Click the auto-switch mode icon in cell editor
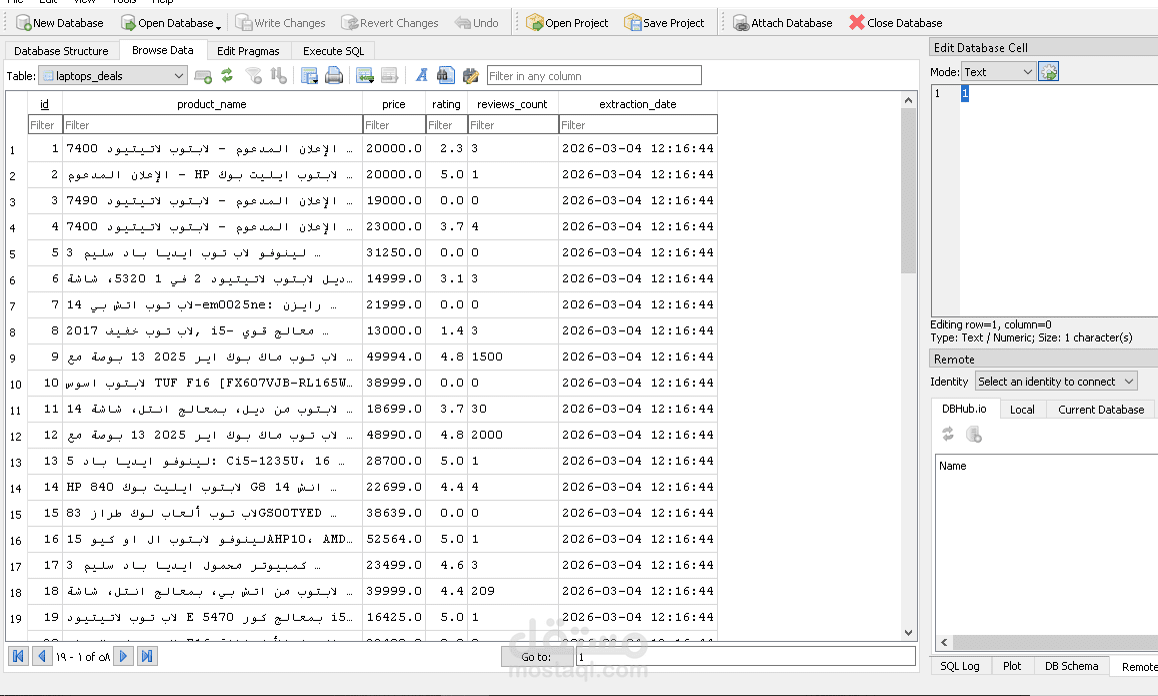Viewport: 1158px width, 696px height. coord(1049,72)
